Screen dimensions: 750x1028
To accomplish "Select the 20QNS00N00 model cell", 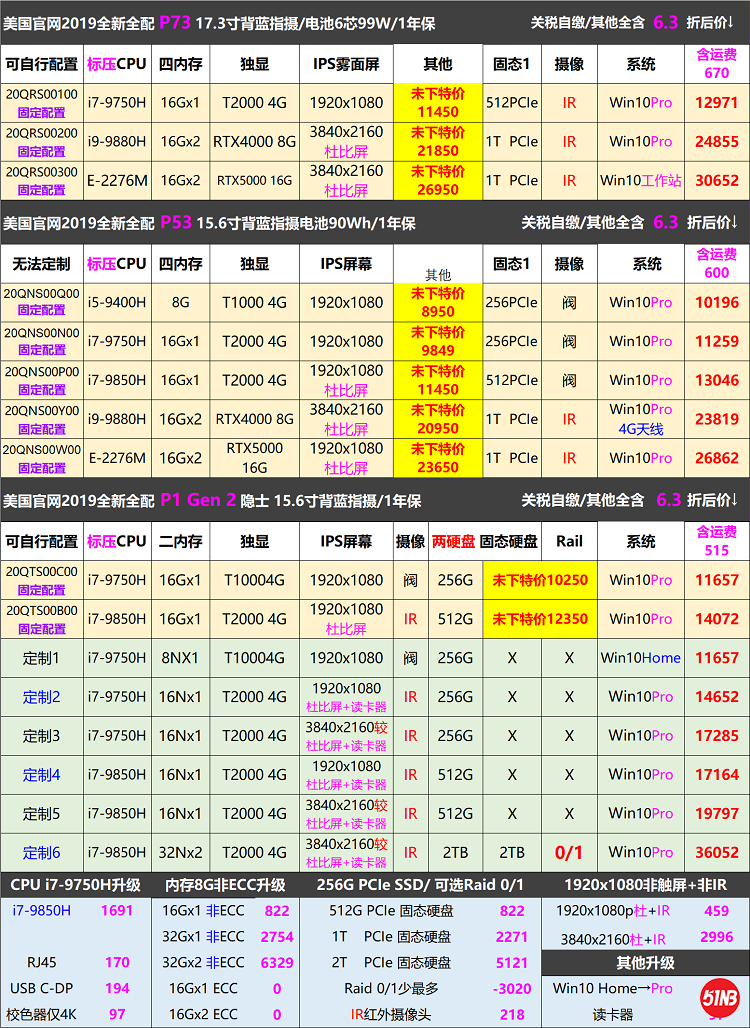I will pyautogui.click(x=42, y=341).
